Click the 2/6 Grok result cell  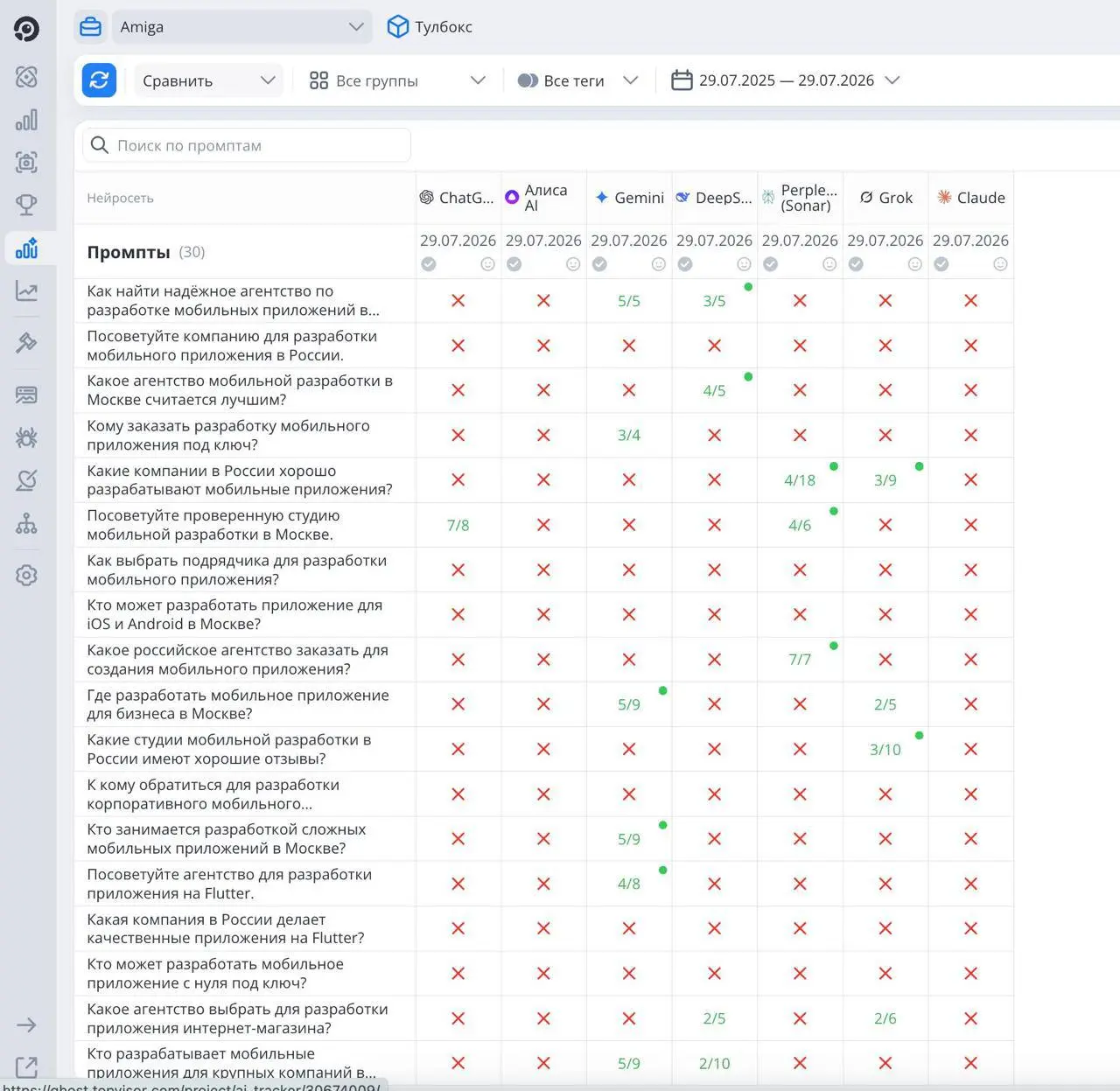[x=885, y=1018]
